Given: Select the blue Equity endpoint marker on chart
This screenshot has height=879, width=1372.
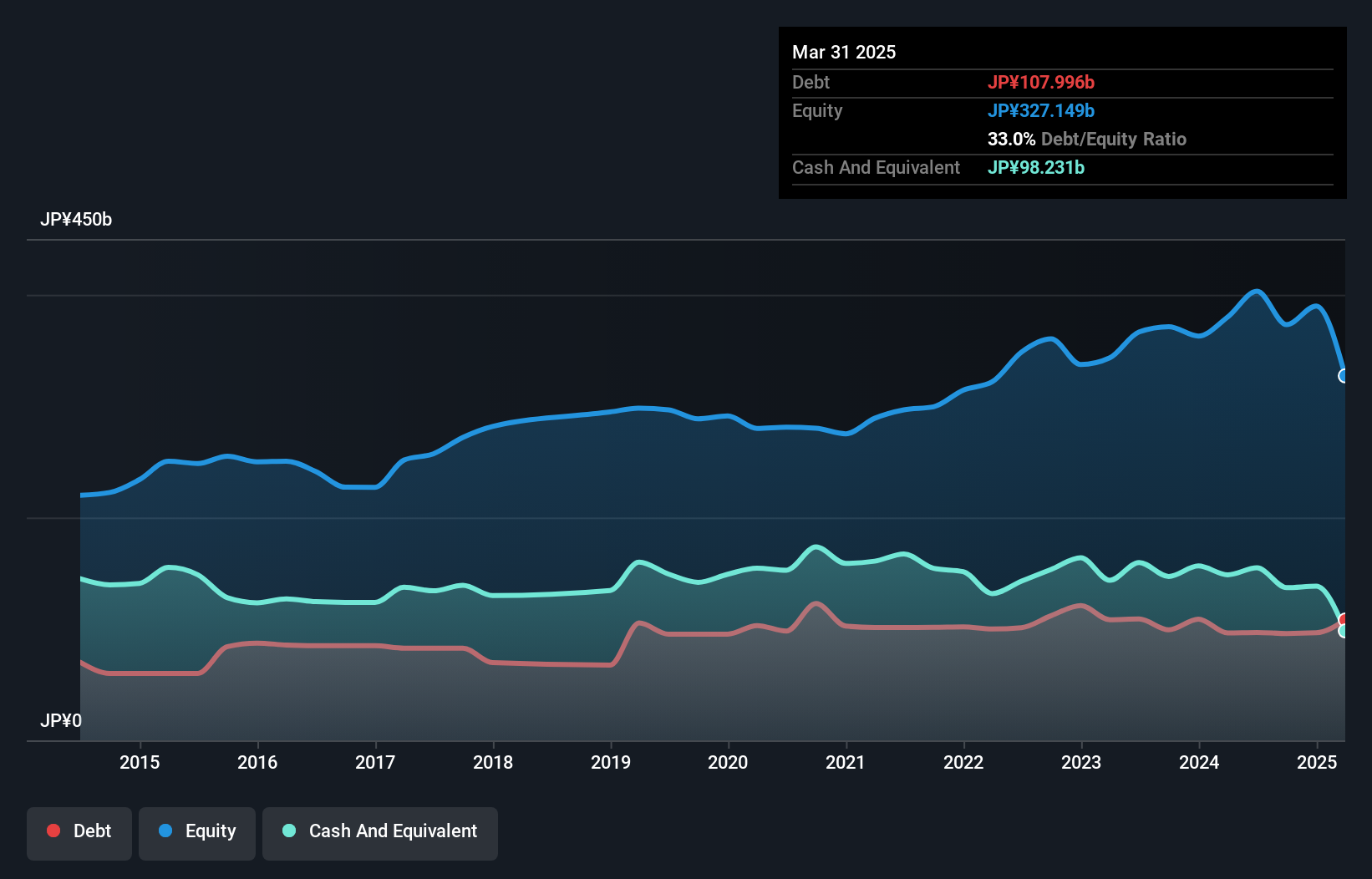Looking at the screenshot, I should click(x=1344, y=376).
